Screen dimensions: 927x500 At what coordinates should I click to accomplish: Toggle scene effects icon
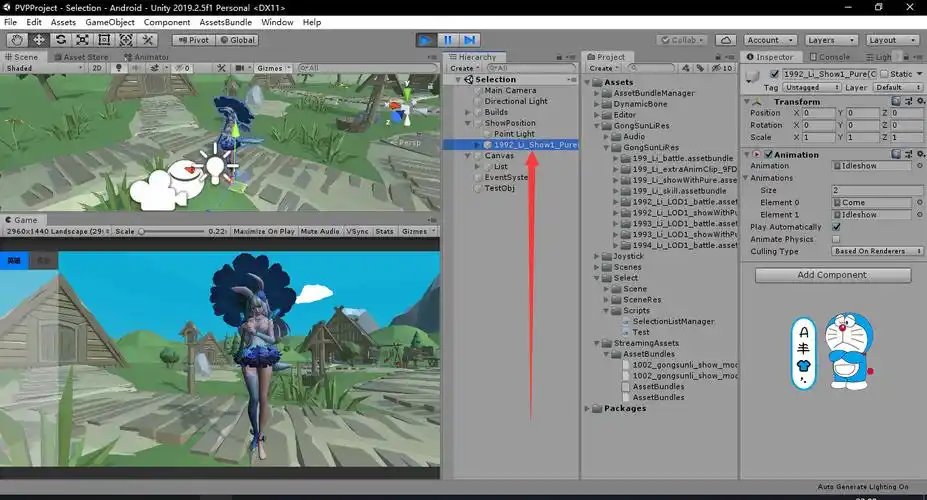[154, 68]
